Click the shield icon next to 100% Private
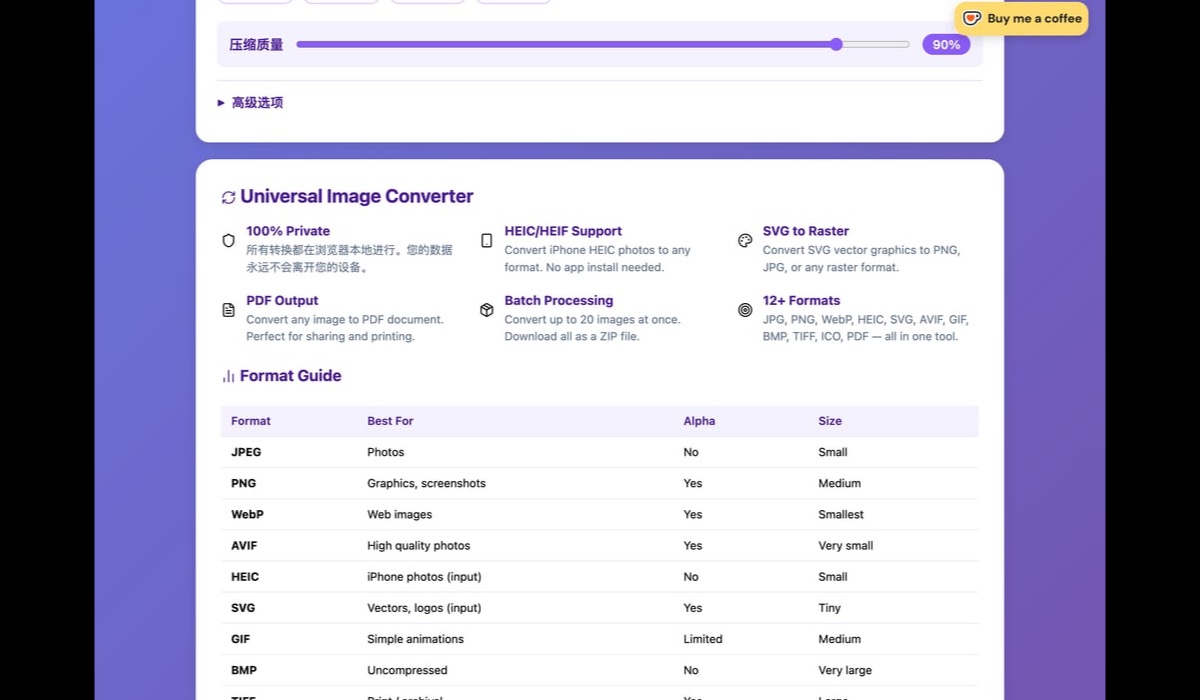The width and height of the screenshot is (1200, 700). pyautogui.click(x=228, y=240)
